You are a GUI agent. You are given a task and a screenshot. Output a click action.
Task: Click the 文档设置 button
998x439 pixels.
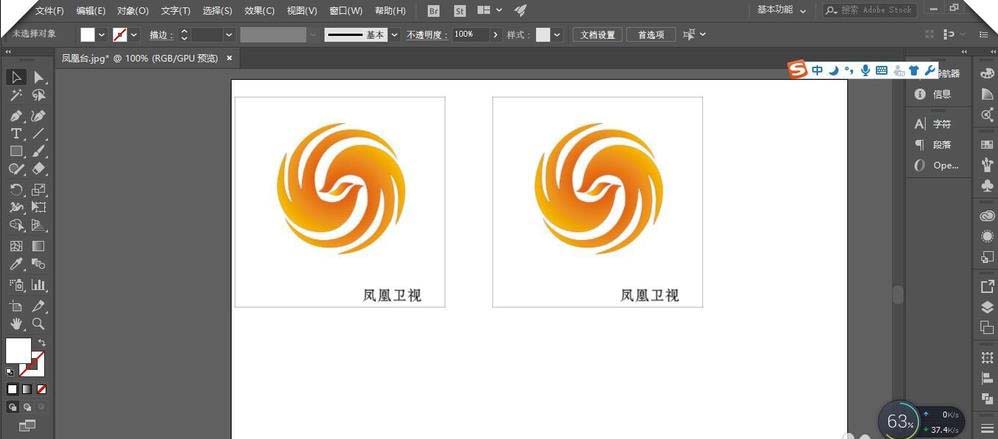pyautogui.click(x=600, y=34)
